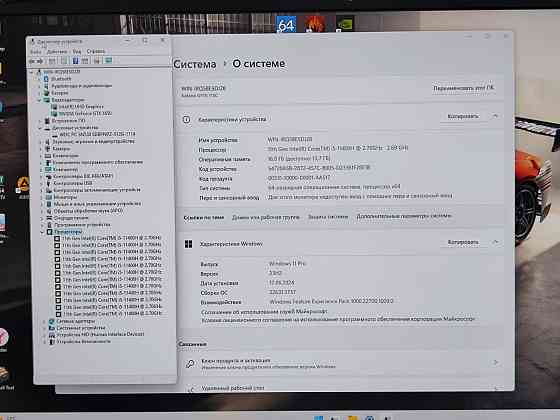Click the Forward arrow in Device Manager toolbar
The image size is (560, 420).
[x=40, y=61]
